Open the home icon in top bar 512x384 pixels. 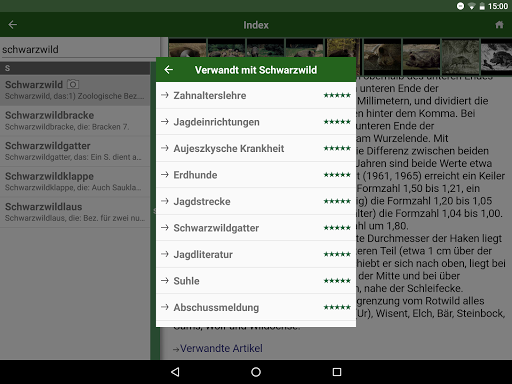click(499, 25)
